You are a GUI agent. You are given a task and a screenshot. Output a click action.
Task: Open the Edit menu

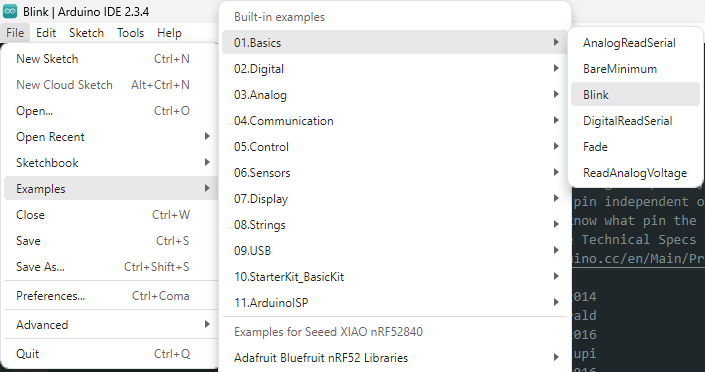(x=46, y=33)
